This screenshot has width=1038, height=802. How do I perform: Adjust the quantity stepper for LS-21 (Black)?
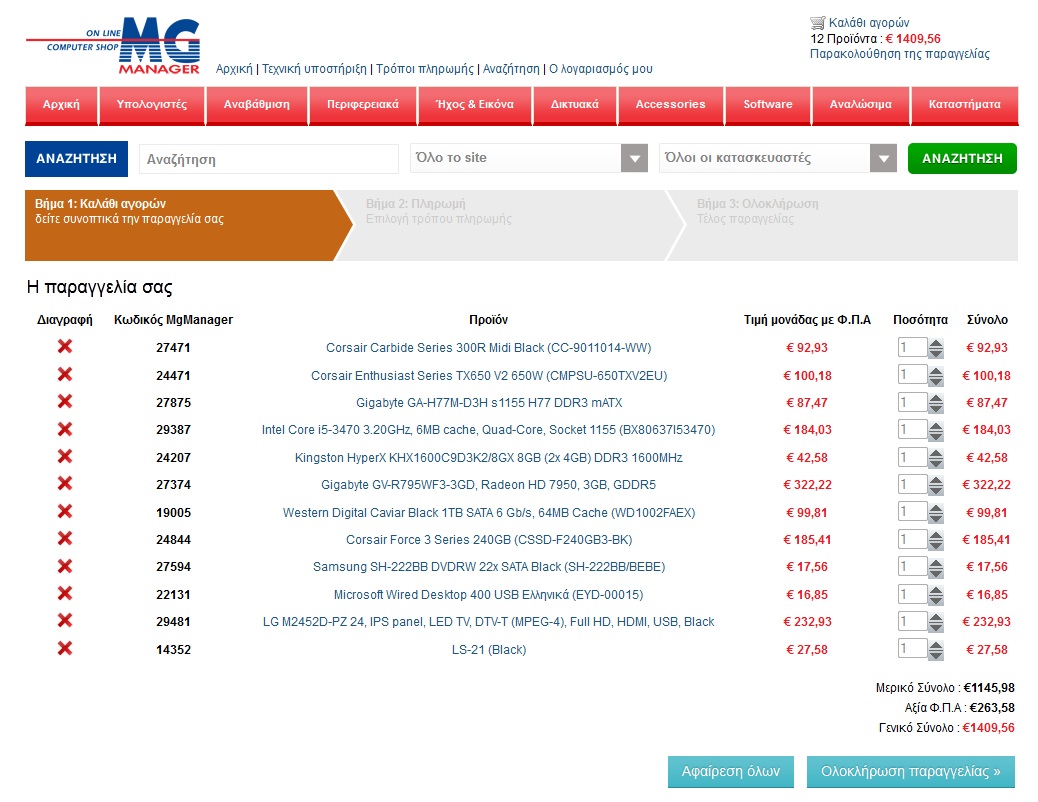click(935, 650)
